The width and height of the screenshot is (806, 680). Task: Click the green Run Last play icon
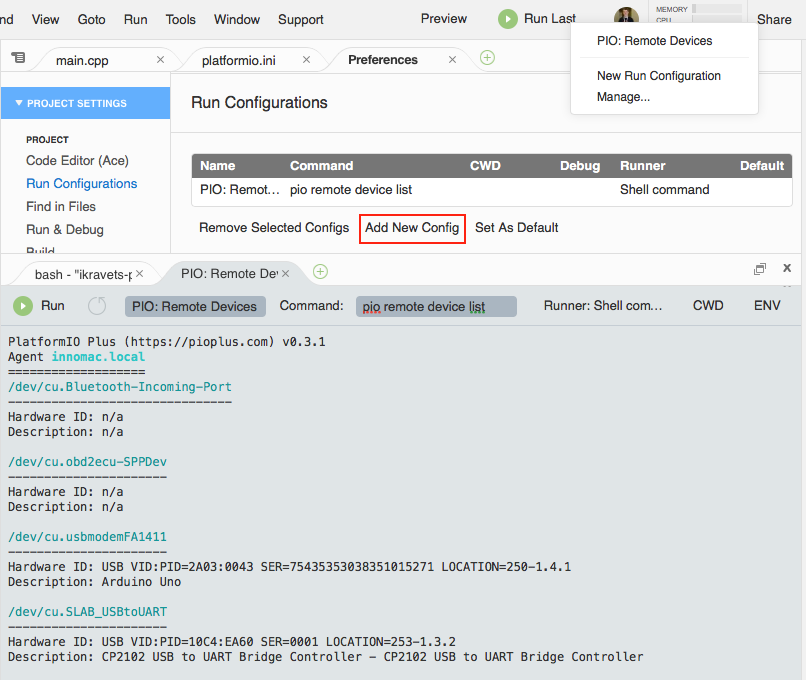point(507,19)
